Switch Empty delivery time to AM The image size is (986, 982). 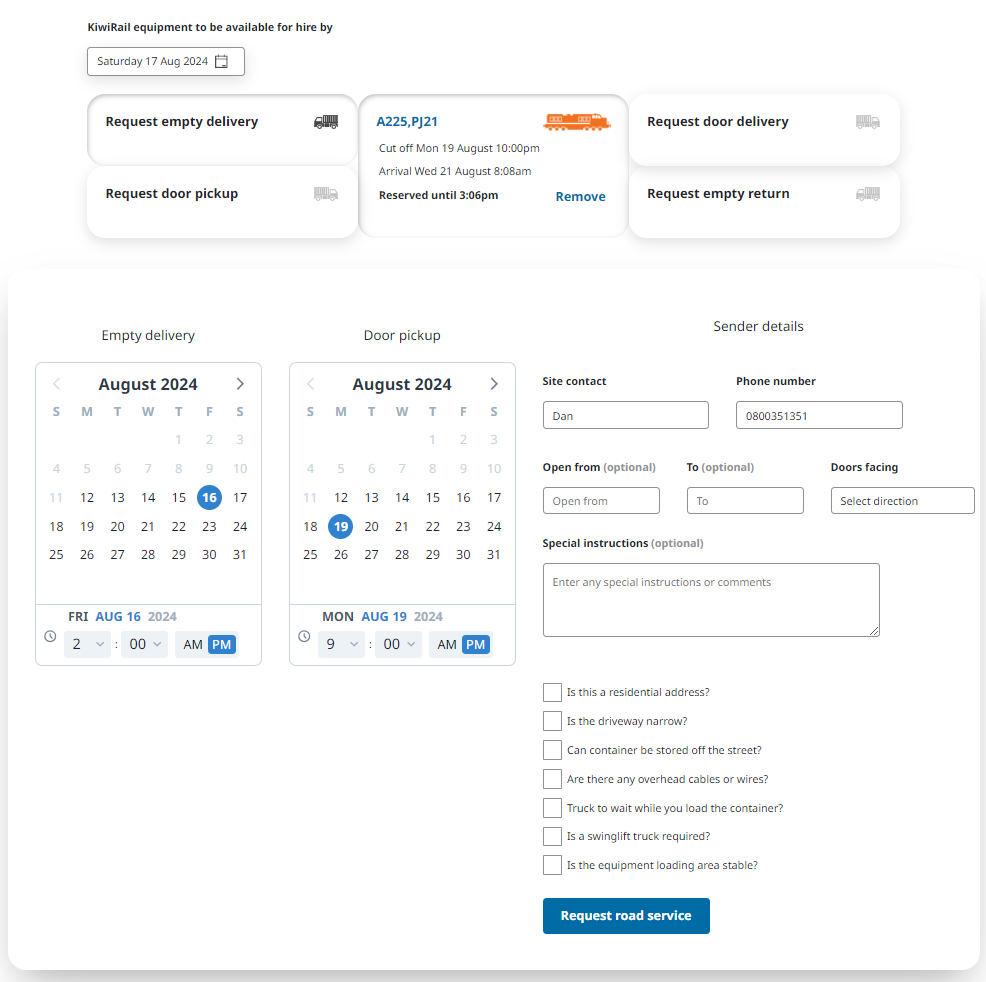[x=193, y=645]
